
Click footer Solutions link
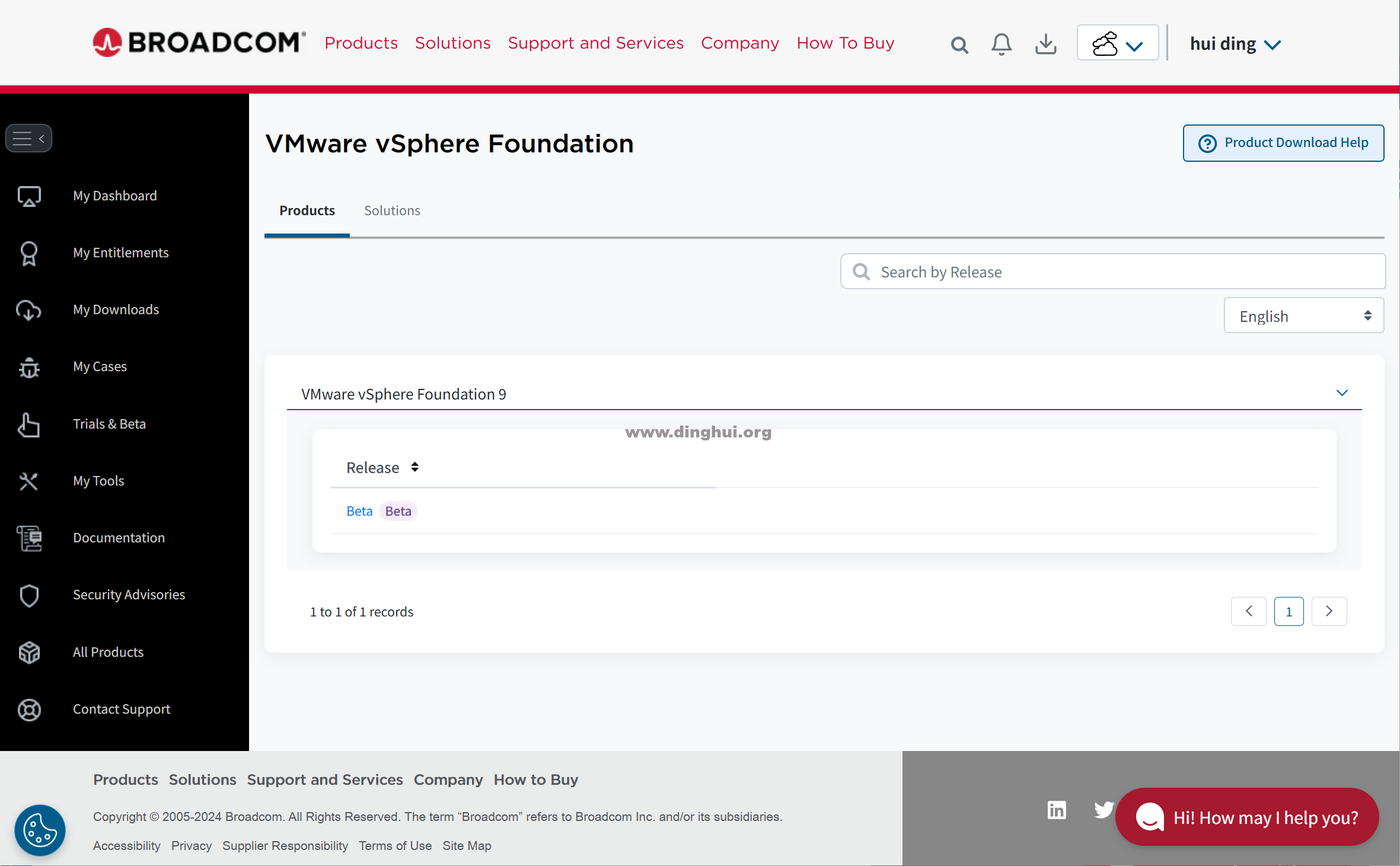pos(202,779)
